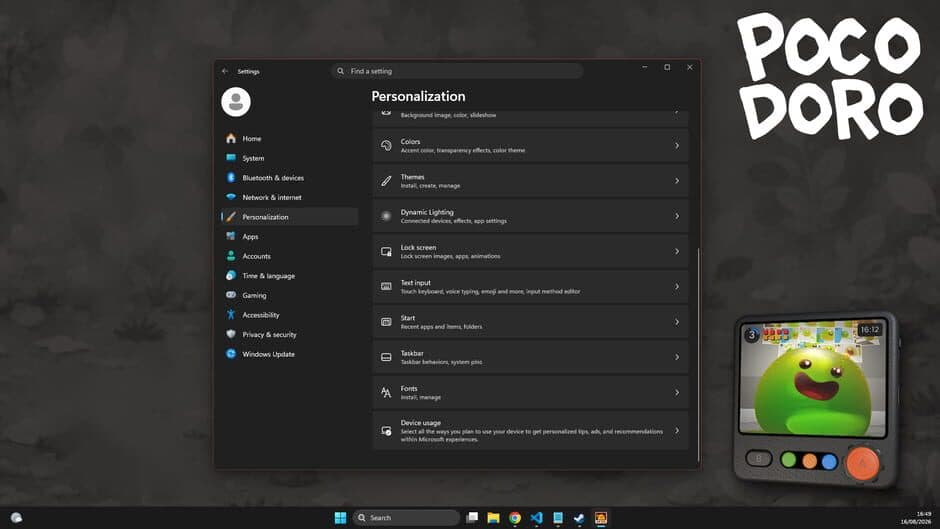Click the 16:12 timer on Pocodoro screen
940x529 pixels.
869,330
